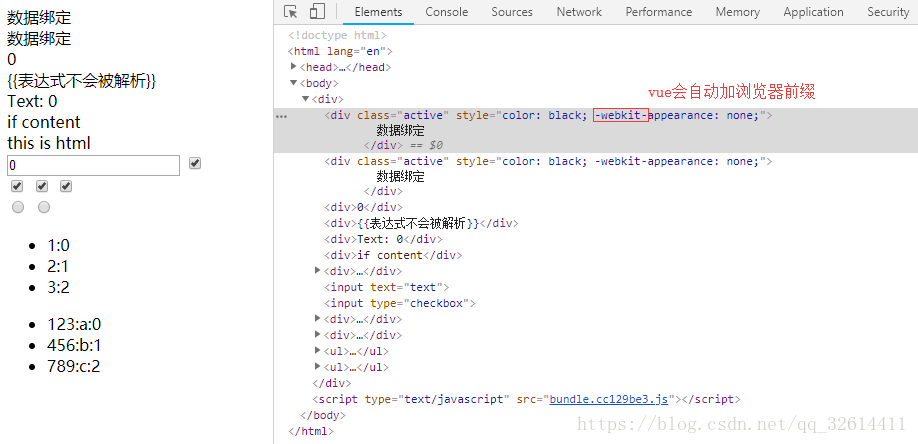The width and height of the screenshot is (918, 444).
Task: Select the input type="checkbox" node
Action: pos(400,303)
